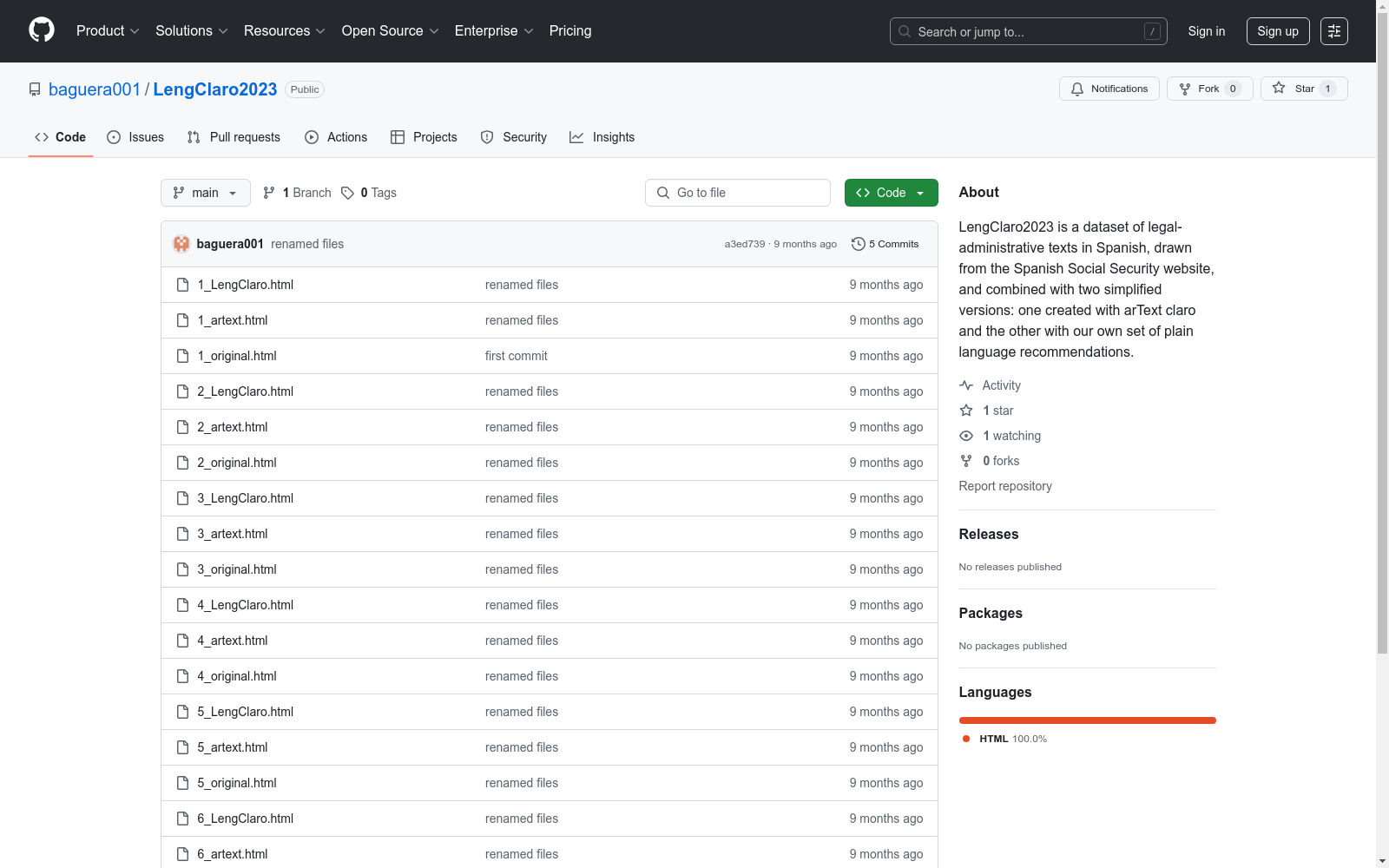Open commit history clock icon
Screen dimensions: 1389x868
pyautogui.click(x=859, y=244)
